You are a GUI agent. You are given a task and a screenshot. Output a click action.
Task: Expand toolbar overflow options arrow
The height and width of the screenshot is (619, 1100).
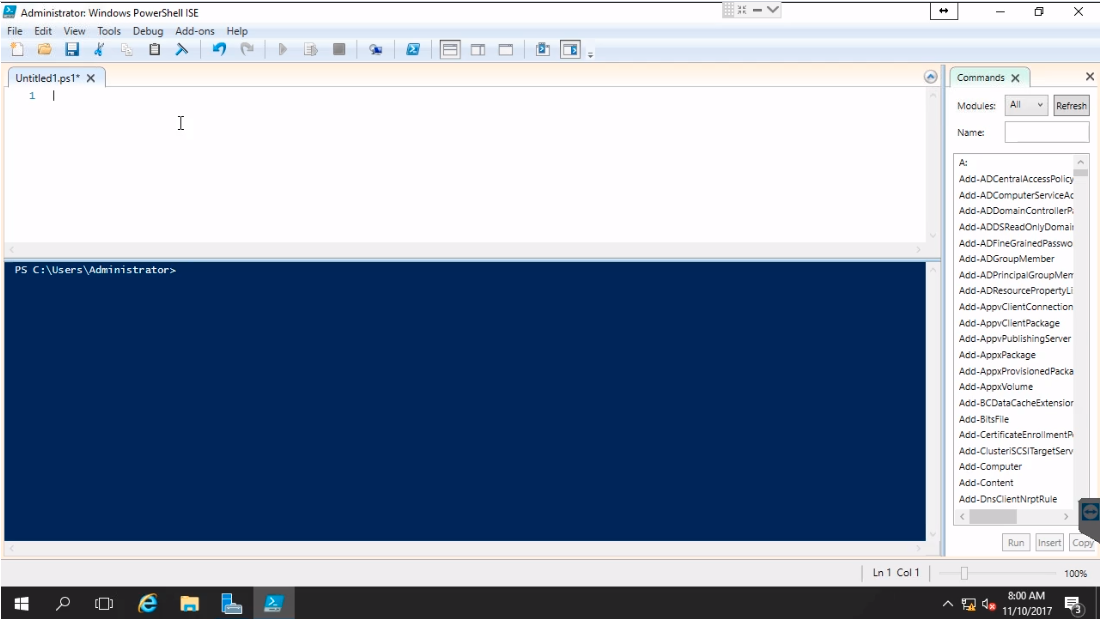click(591, 54)
